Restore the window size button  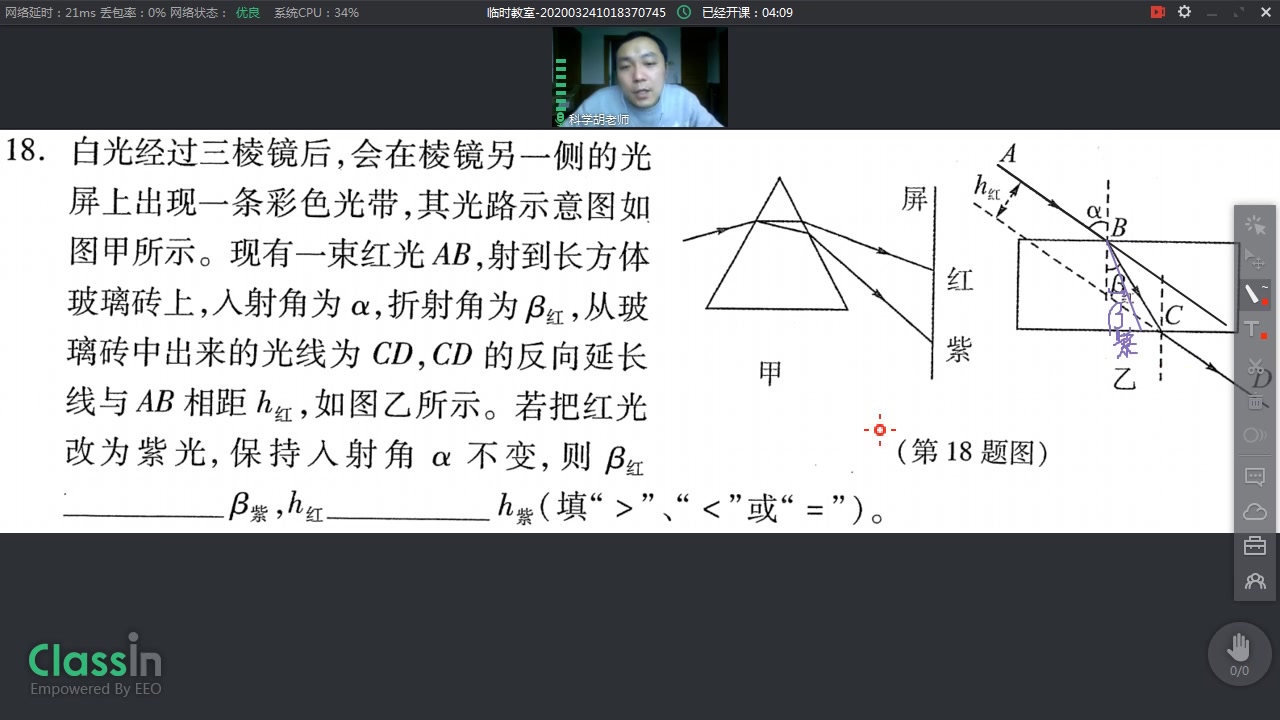[1238, 12]
